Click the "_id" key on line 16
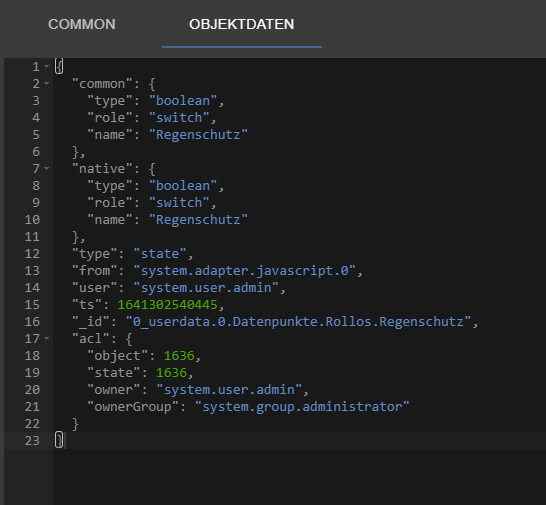546x505 pixels. click(x=91, y=321)
